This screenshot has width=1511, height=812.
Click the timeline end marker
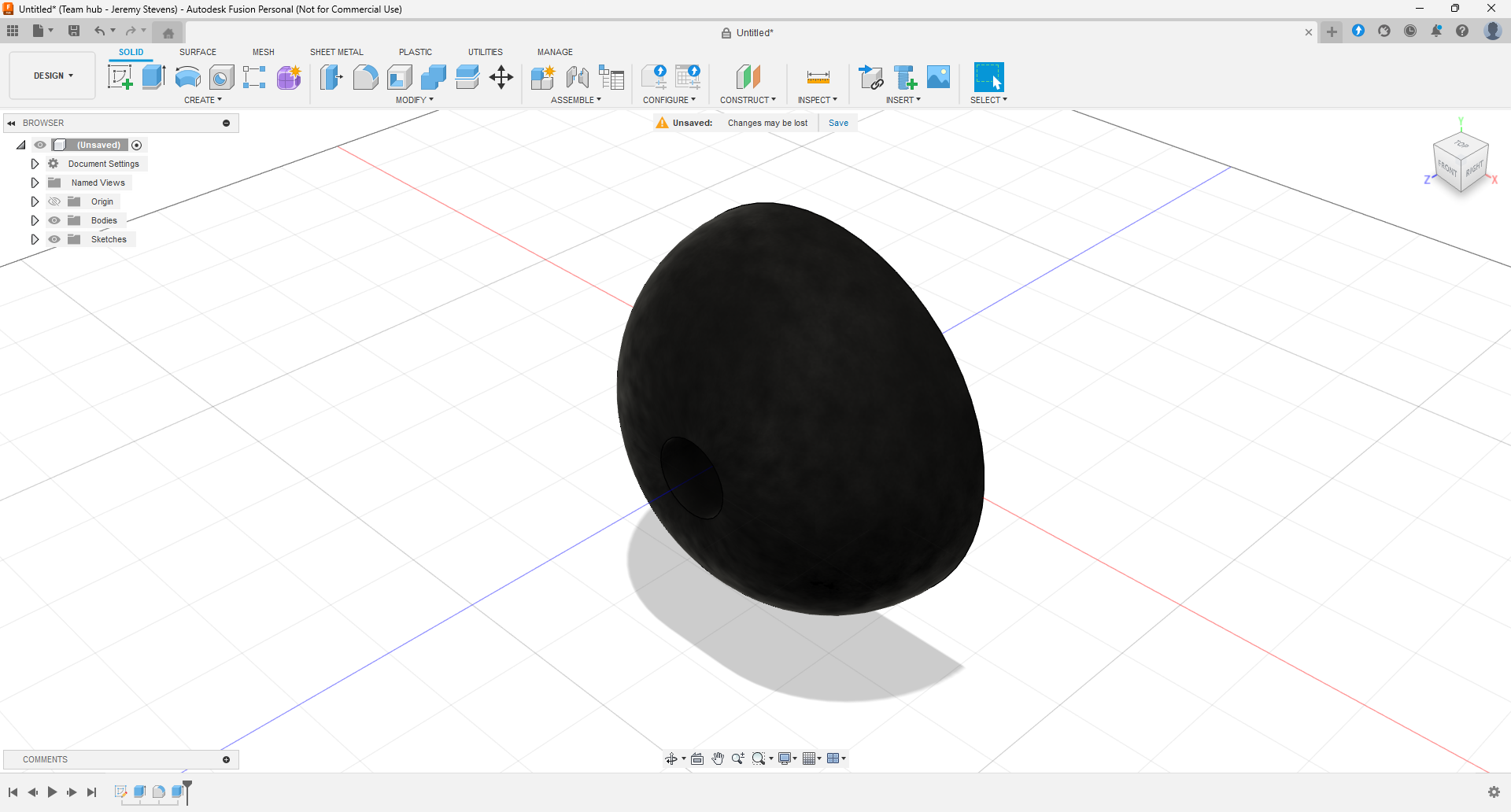(187, 792)
